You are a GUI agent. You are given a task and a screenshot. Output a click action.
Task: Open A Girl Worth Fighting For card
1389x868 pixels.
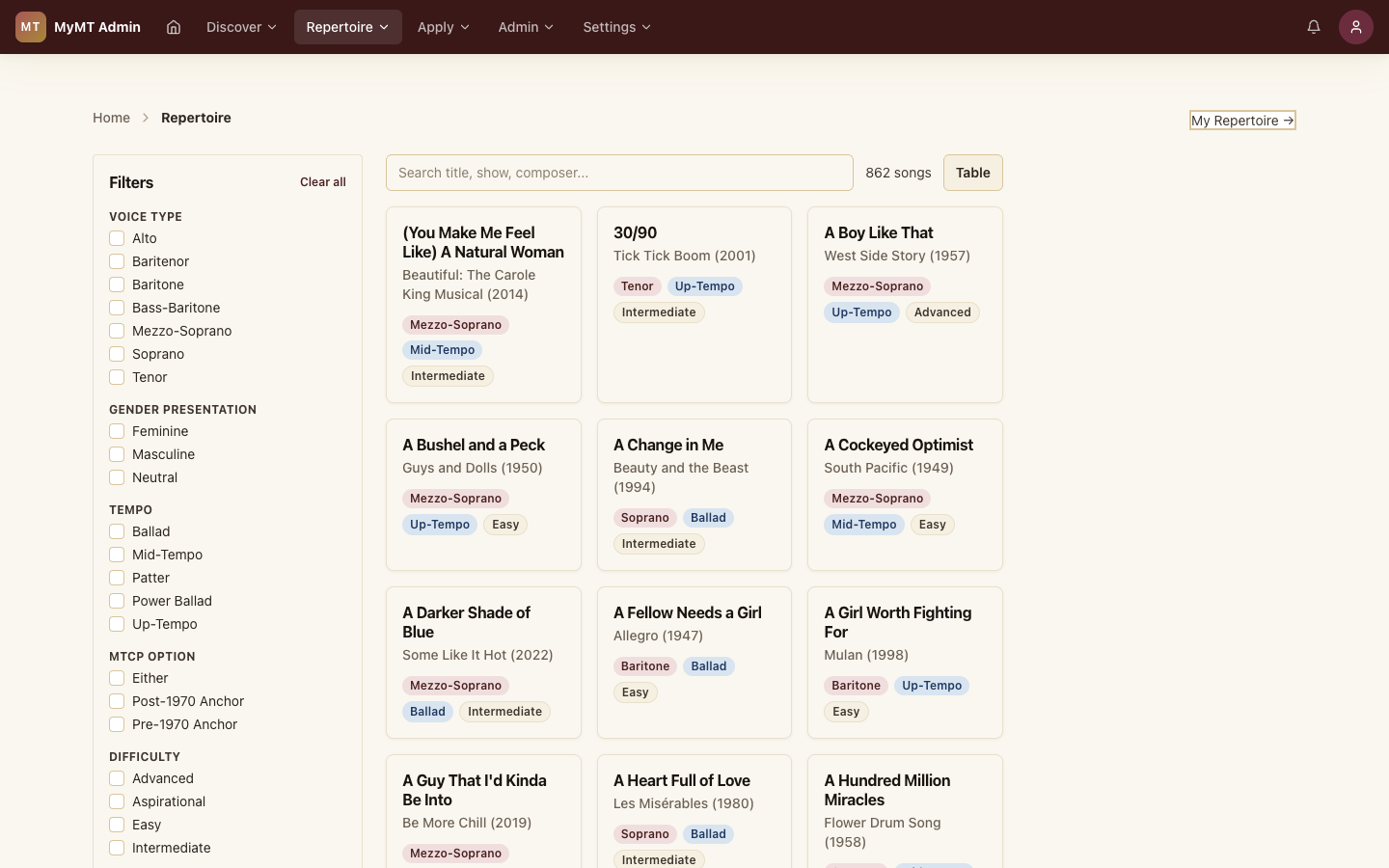pos(905,663)
